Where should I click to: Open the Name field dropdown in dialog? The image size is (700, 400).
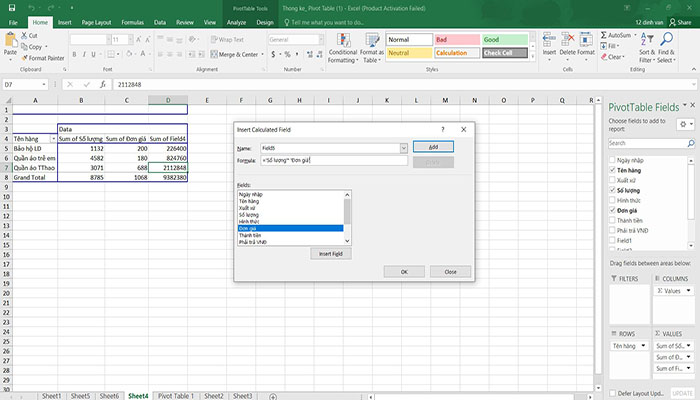tap(404, 148)
